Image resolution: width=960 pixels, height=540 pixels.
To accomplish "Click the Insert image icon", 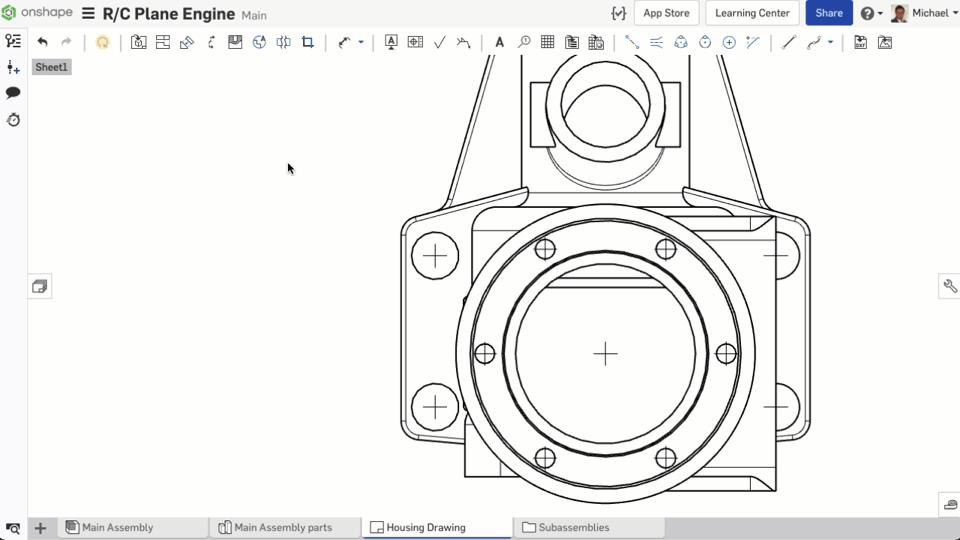I will click(885, 42).
